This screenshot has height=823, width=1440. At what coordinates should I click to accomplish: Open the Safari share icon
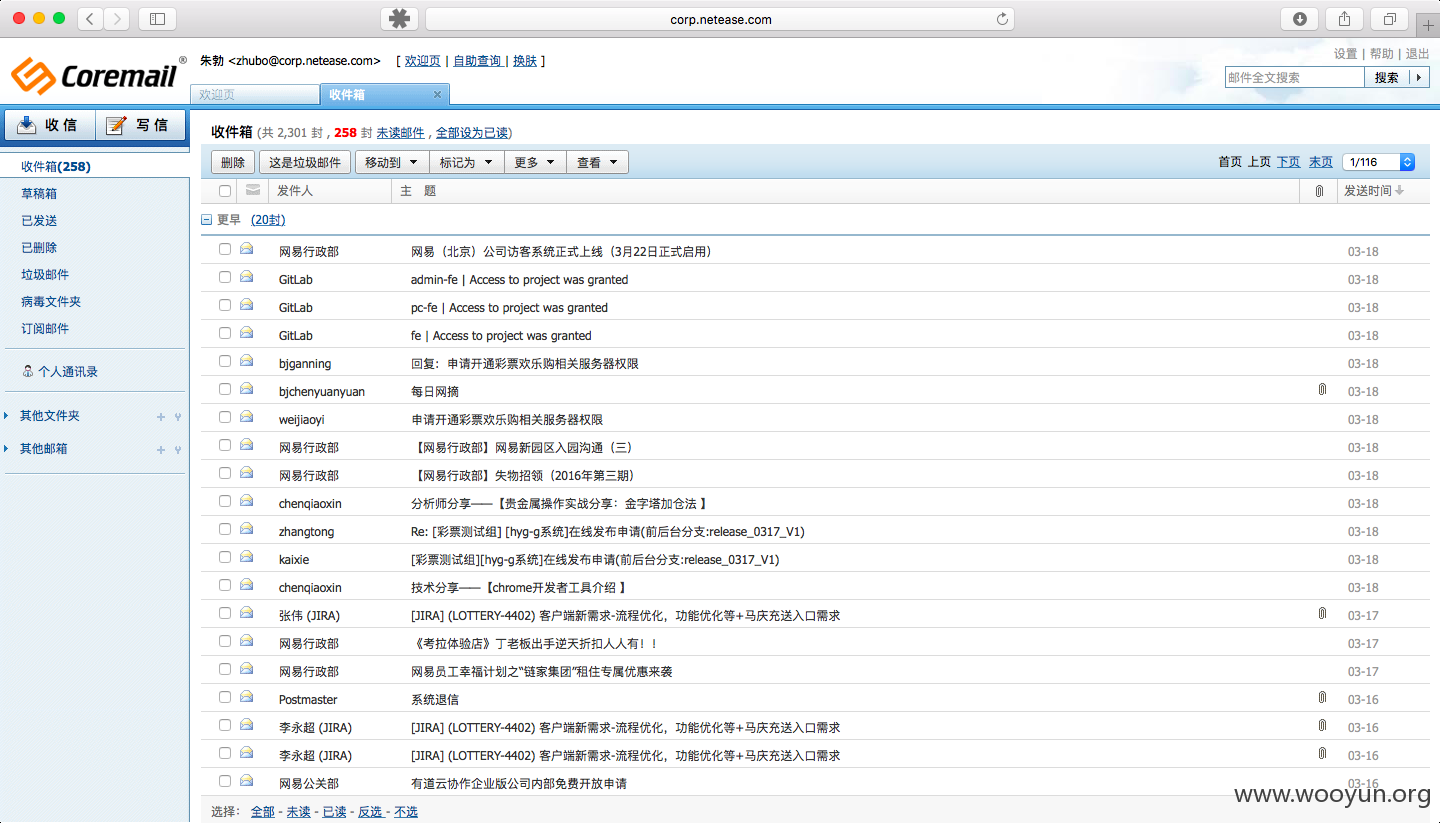(x=1345, y=19)
